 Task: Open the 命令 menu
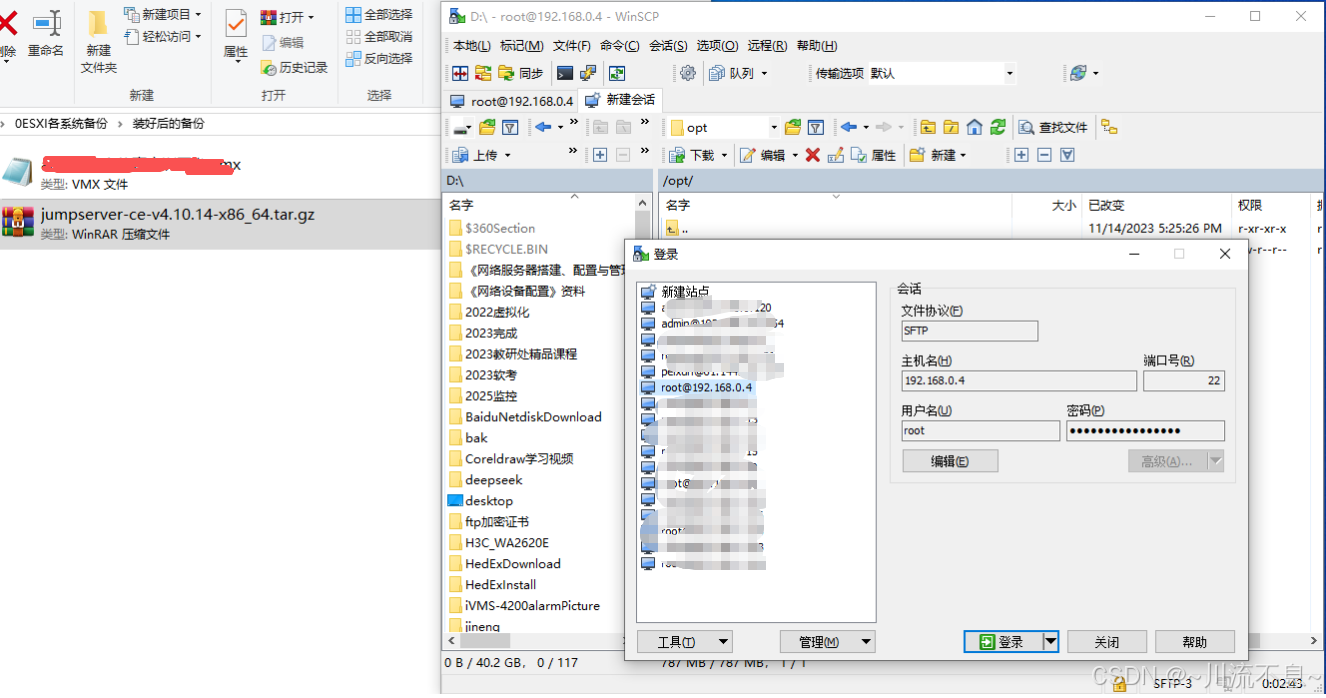pos(620,46)
